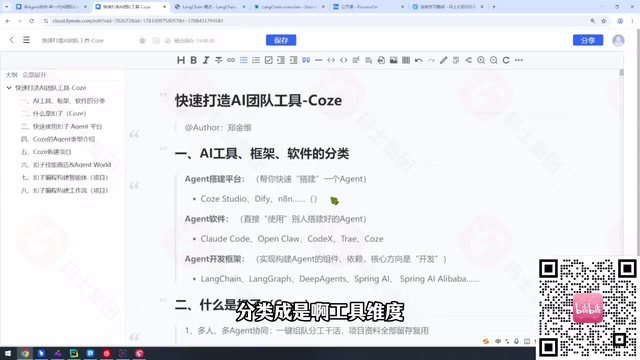Click the 保存 save button
Image resolution: width=640 pixels, height=360 pixels.
(281, 40)
